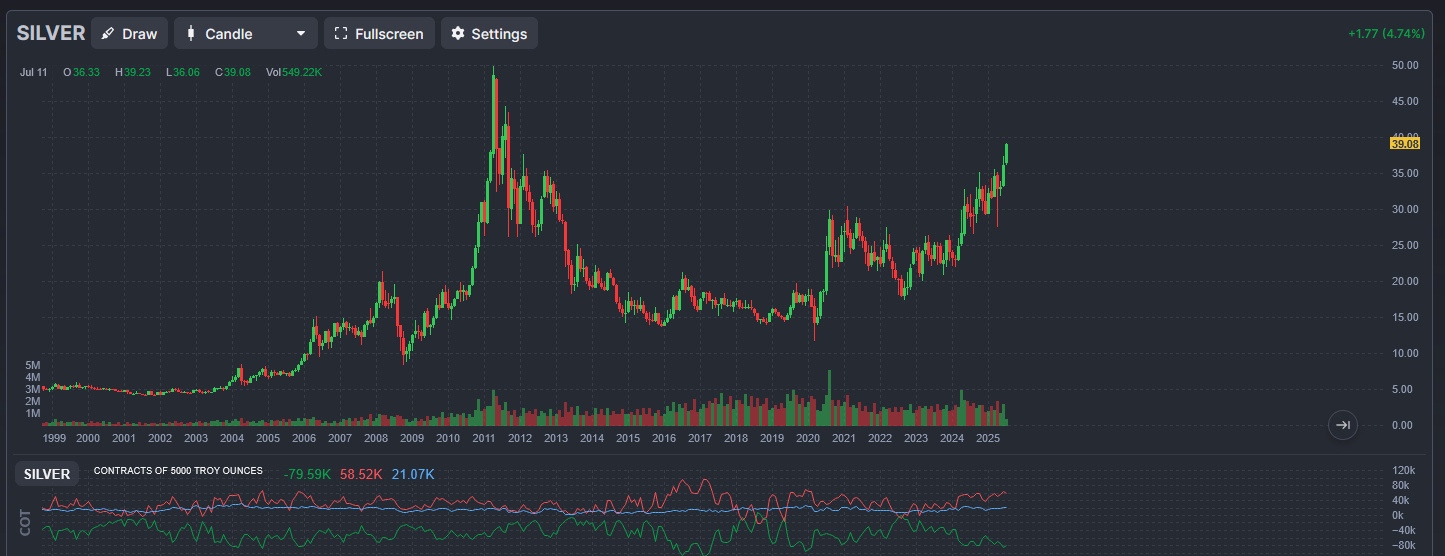
Task: Switch chart to Fullscreen mode
Action: pos(379,33)
